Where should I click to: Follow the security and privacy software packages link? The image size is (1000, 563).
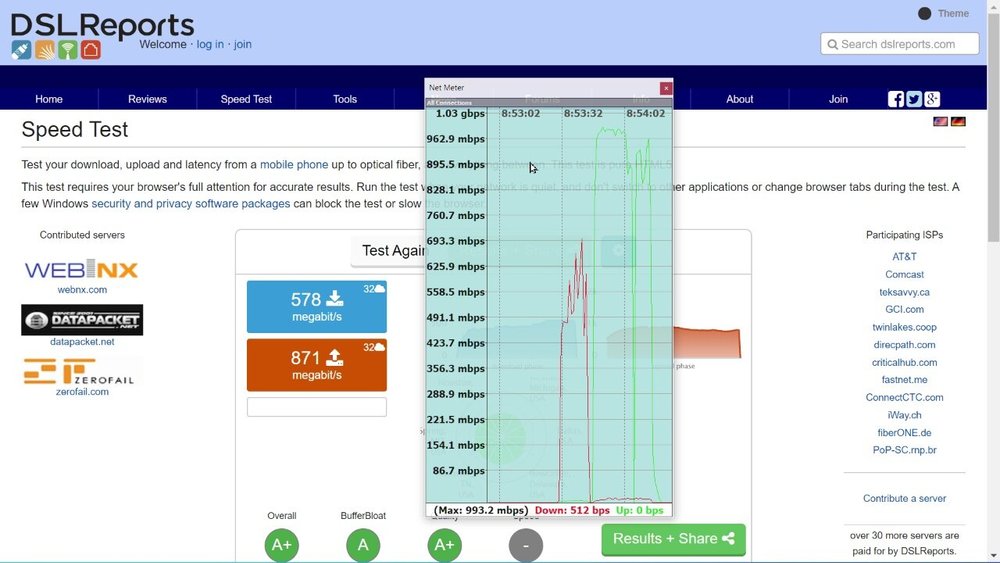(x=191, y=203)
